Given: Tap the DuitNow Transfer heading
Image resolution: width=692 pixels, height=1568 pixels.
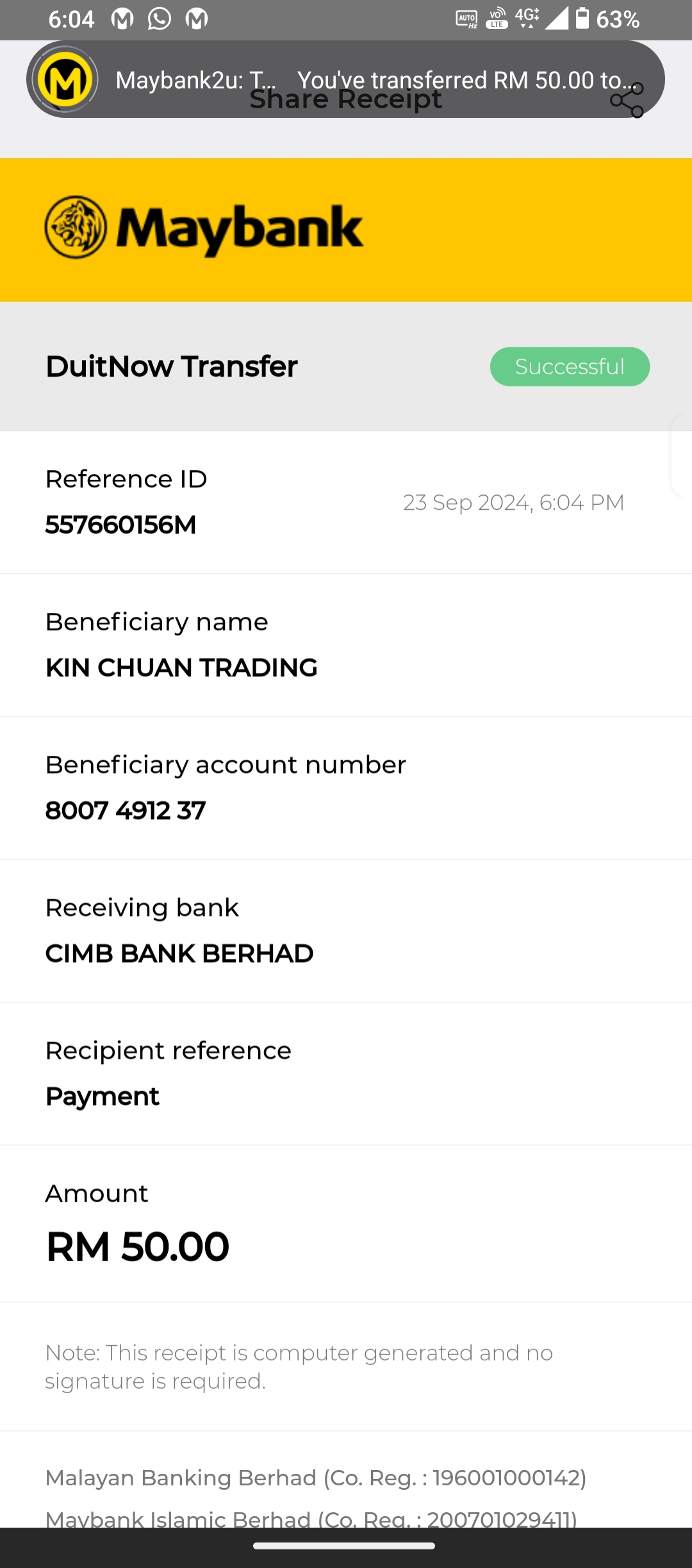Looking at the screenshot, I should click(172, 366).
